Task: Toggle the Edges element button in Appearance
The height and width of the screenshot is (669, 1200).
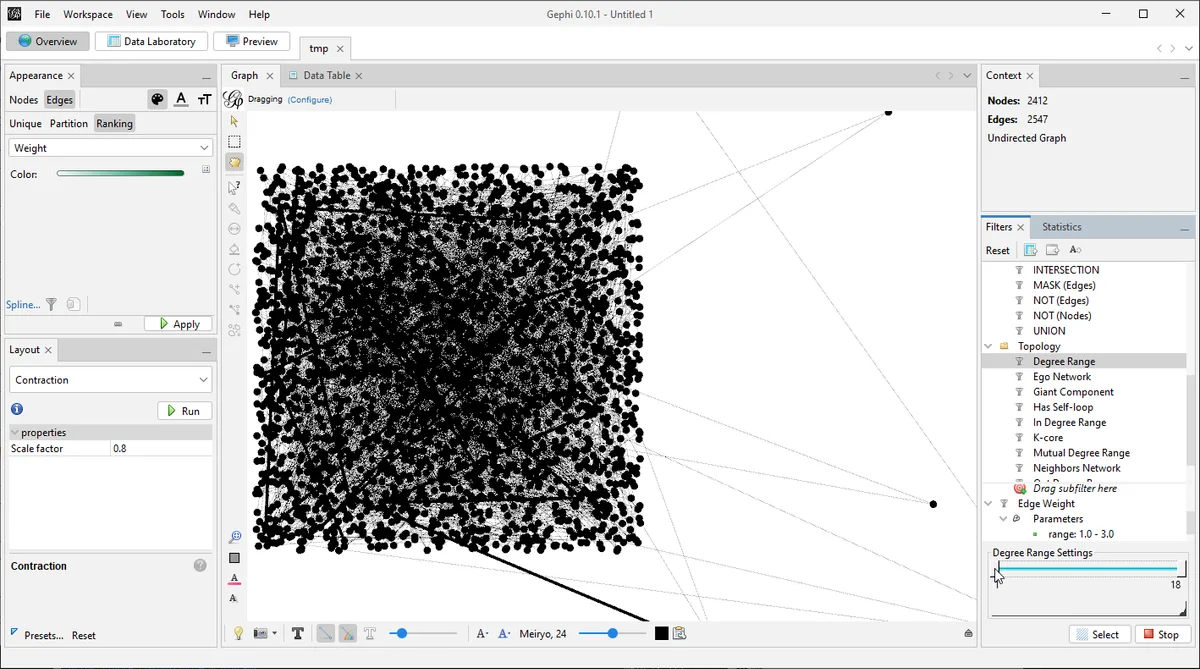Action: tap(60, 100)
